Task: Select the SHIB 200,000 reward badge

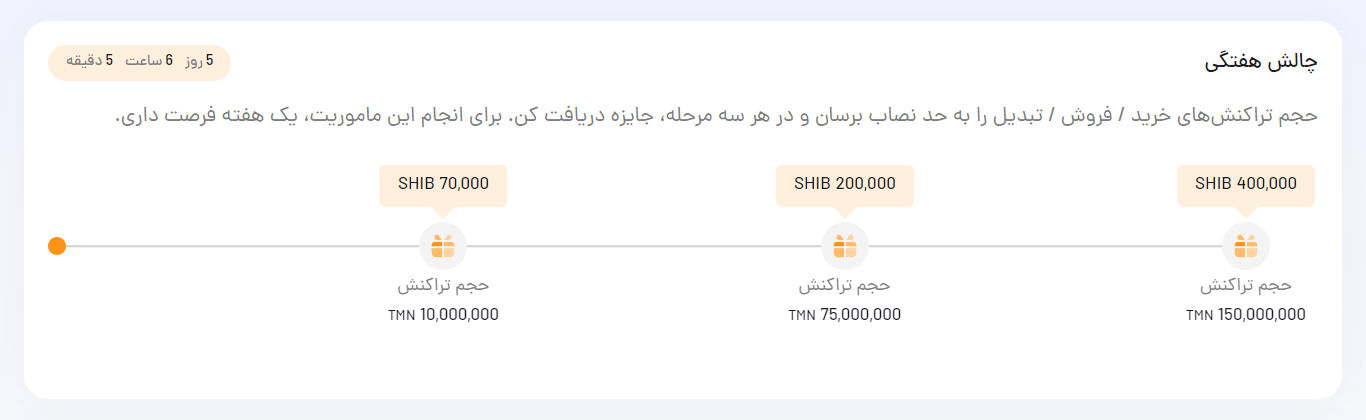Action: (x=845, y=185)
